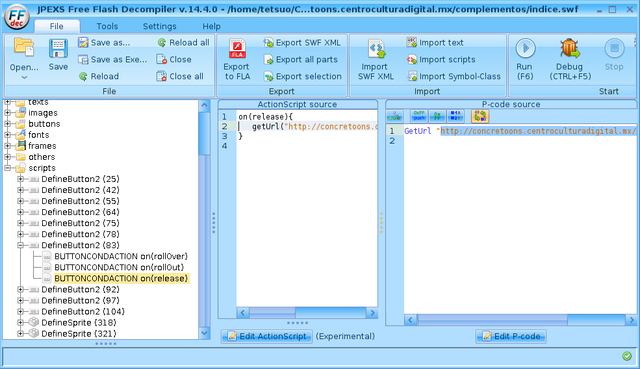Toggle the 0xFF push hex P-code button

tap(419, 116)
